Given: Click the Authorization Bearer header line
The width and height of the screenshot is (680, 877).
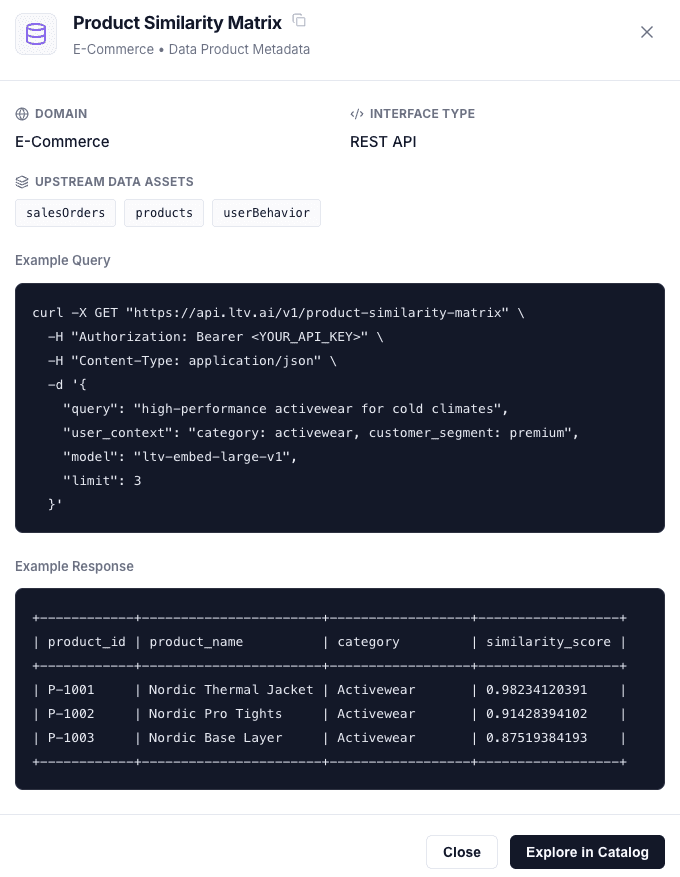Looking at the screenshot, I should click(210, 337).
